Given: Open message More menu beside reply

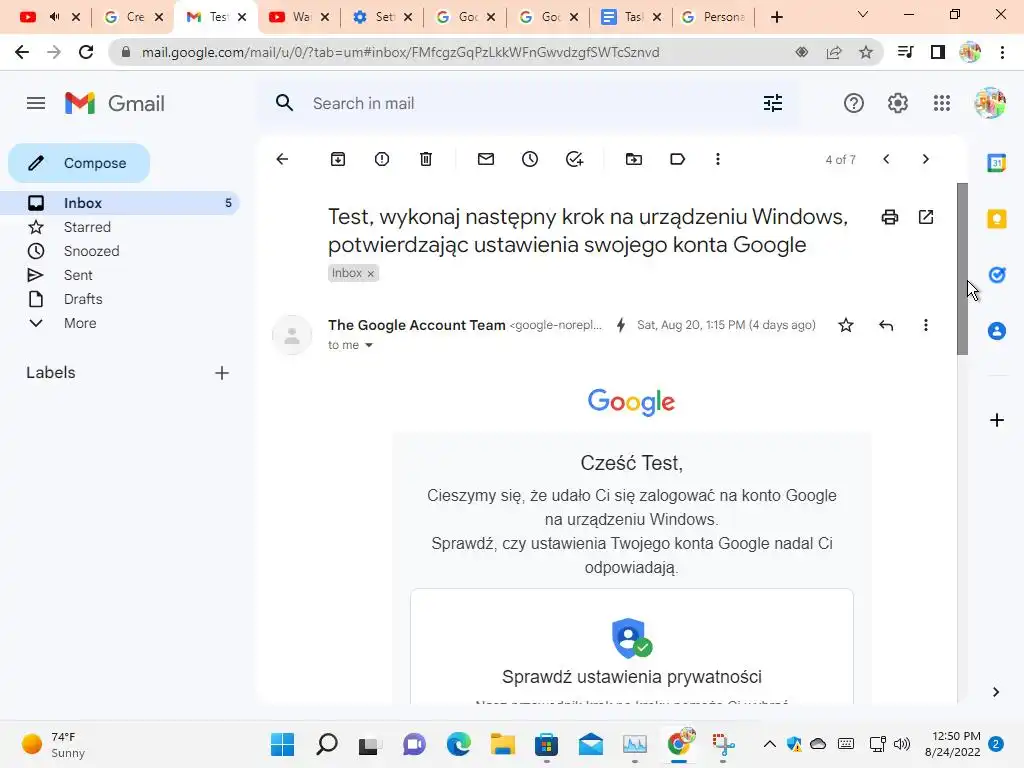Looking at the screenshot, I should (x=925, y=325).
